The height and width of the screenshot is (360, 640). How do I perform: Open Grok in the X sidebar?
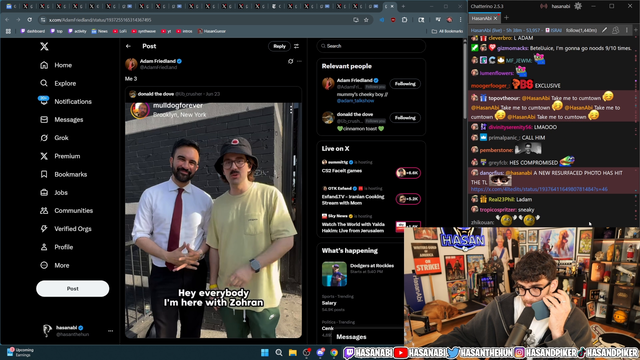(54, 138)
